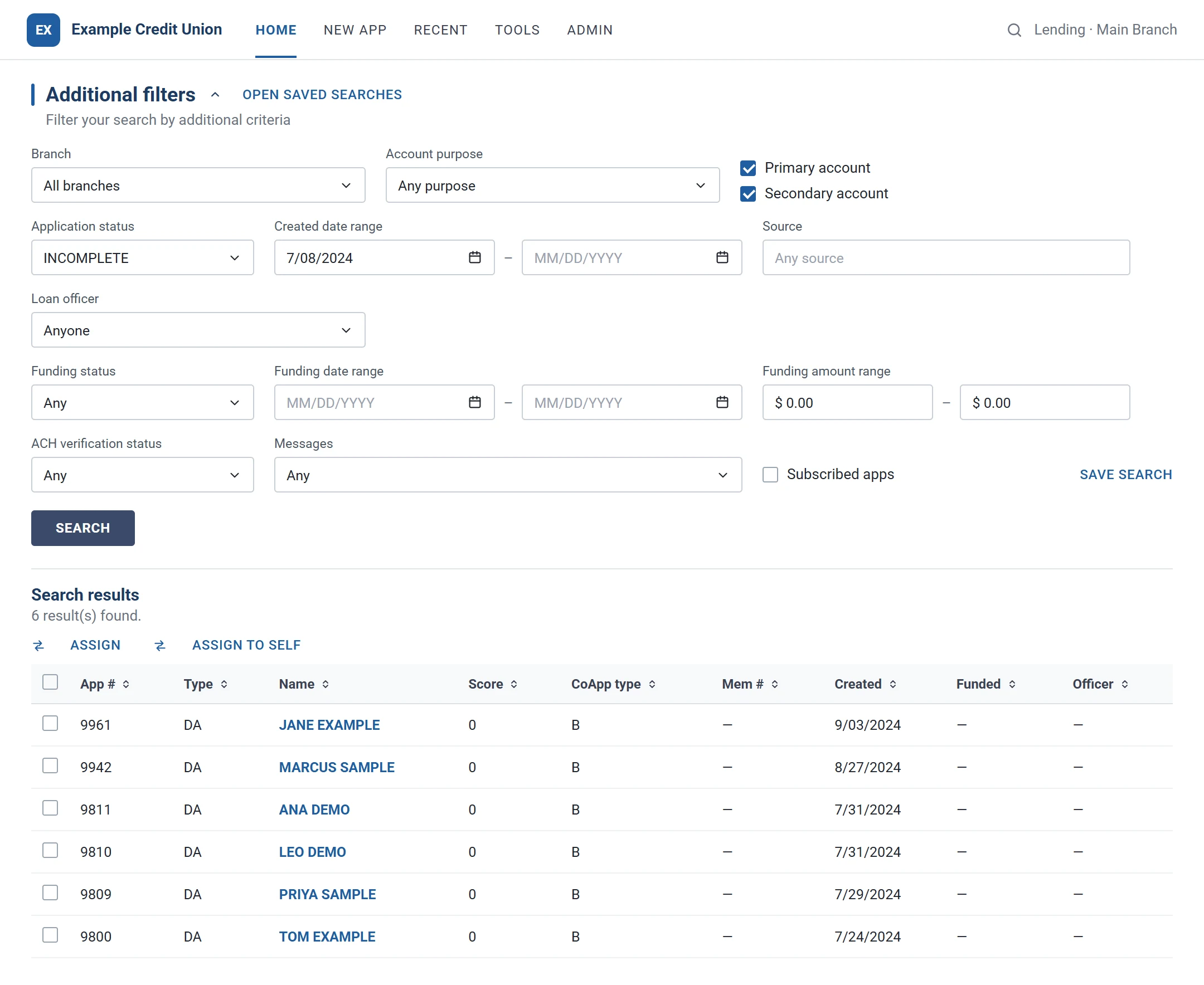The height and width of the screenshot is (985, 1204).
Task: Uncheck Primary account checkbox
Action: pos(748,168)
